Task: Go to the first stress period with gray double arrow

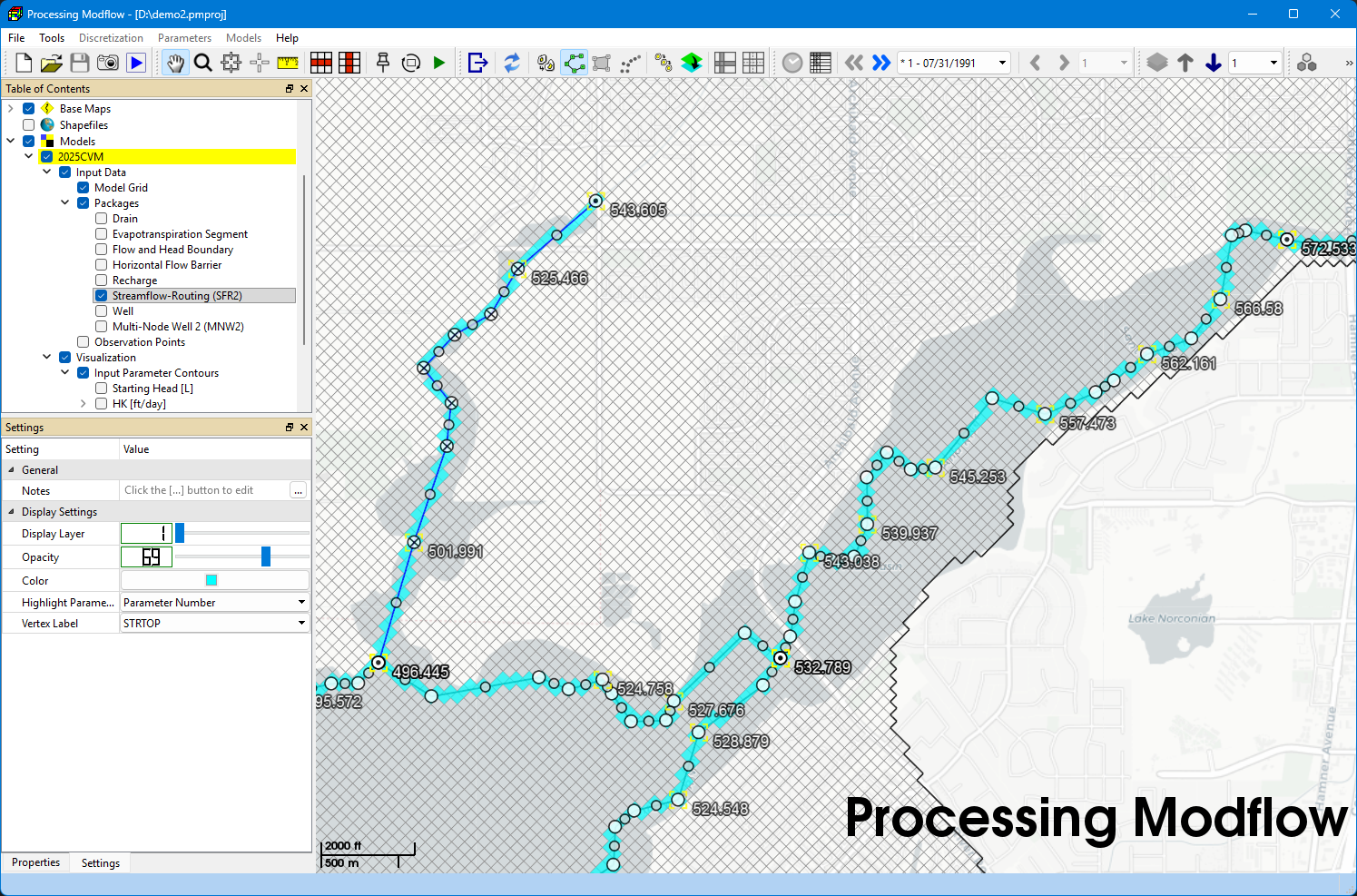Action: (x=854, y=63)
